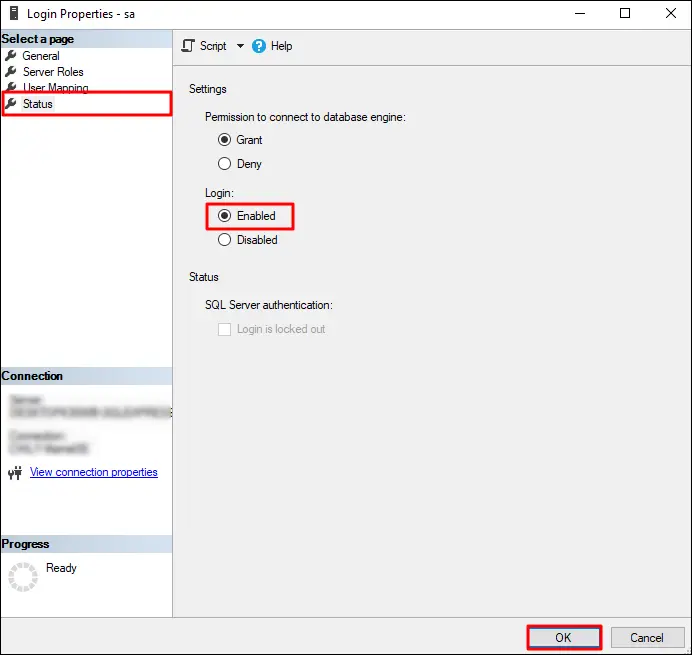Image resolution: width=692 pixels, height=655 pixels.
Task: Click the connection properties plug icon
Action: point(14,473)
